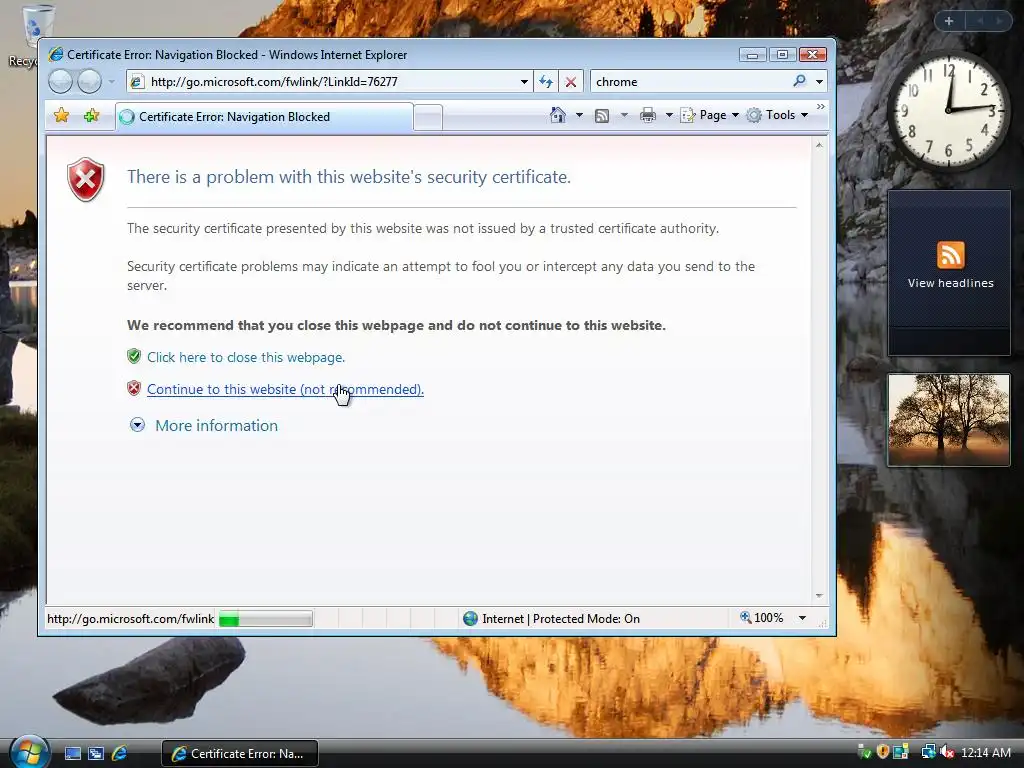Image resolution: width=1024 pixels, height=768 pixels.
Task: Open the search provider options dropdown
Action: (x=820, y=82)
